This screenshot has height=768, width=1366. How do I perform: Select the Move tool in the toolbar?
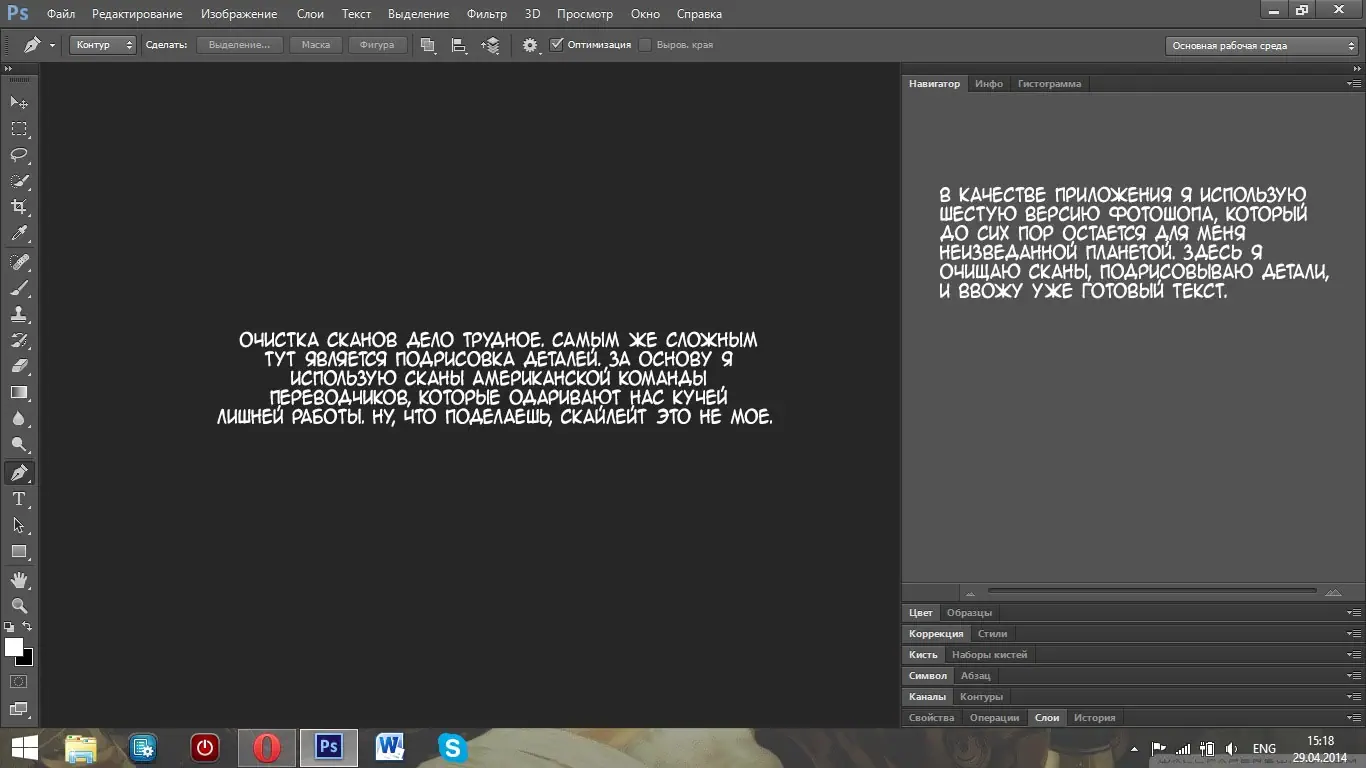[x=19, y=102]
